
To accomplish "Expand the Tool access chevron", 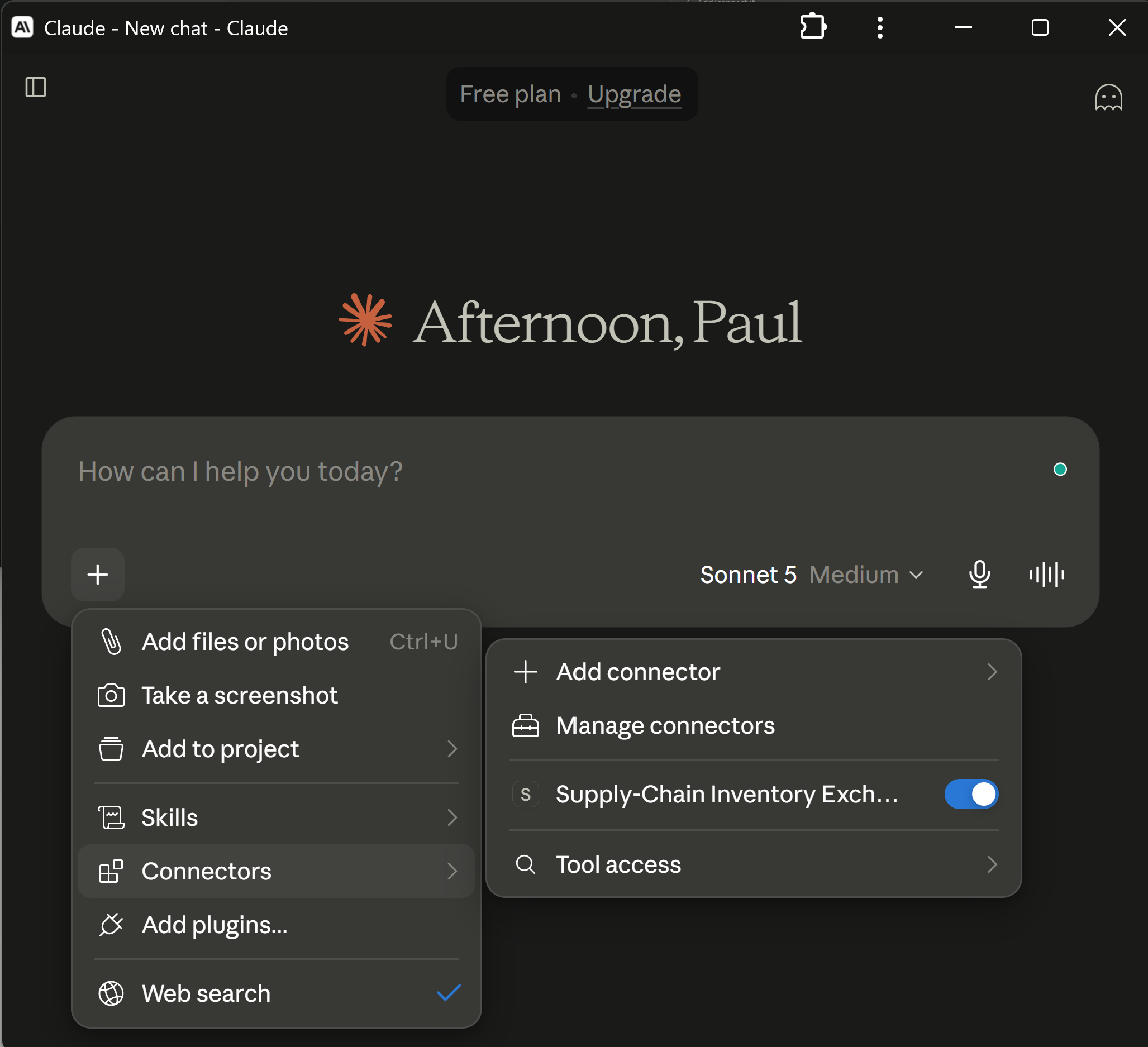I will click(992, 864).
